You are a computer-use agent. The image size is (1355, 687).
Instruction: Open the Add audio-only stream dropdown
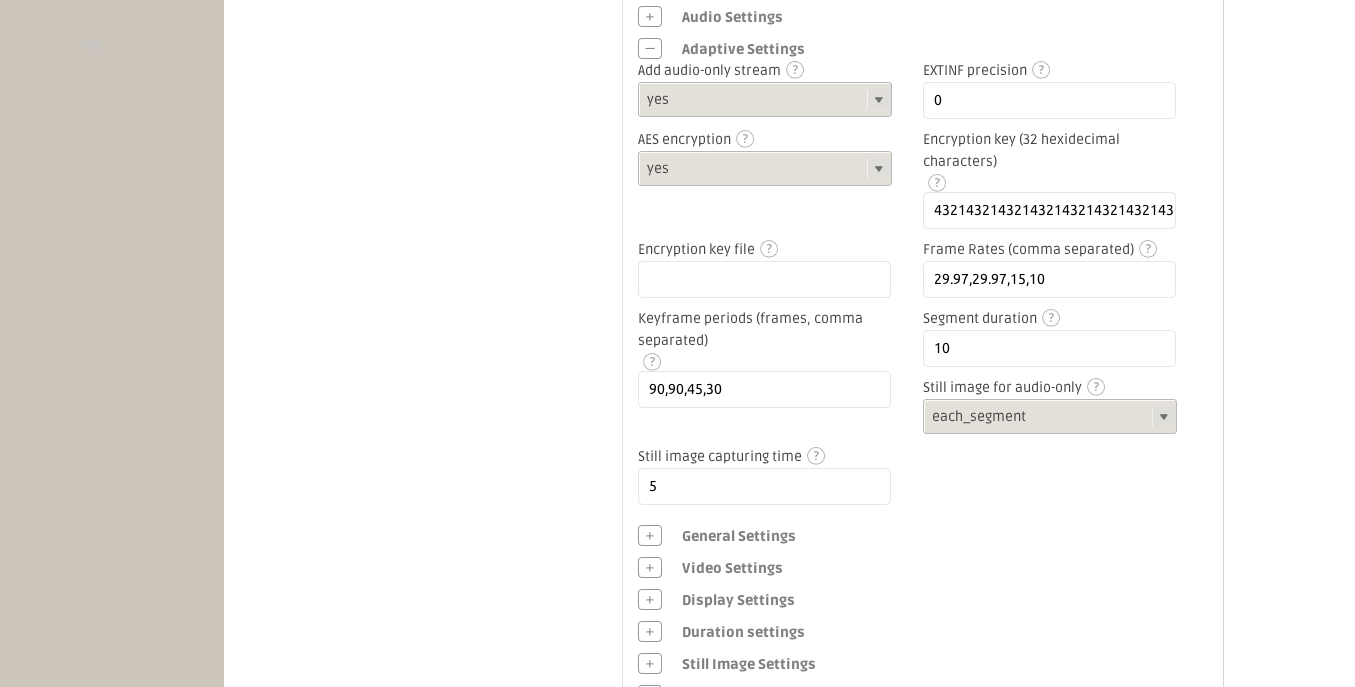point(765,100)
